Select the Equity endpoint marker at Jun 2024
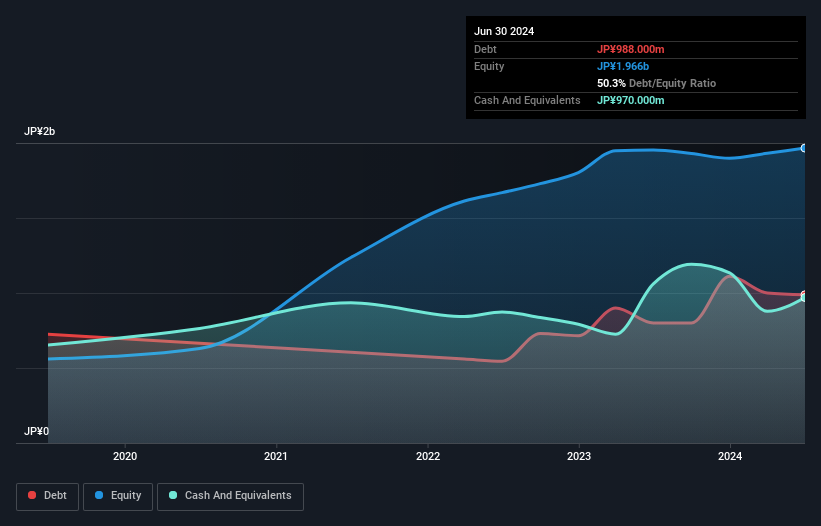This screenshot has width=821, height=526. [804, 149]
